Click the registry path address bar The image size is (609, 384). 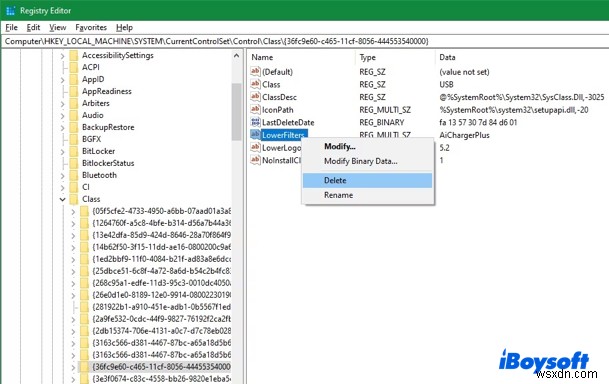coord(304,41)
